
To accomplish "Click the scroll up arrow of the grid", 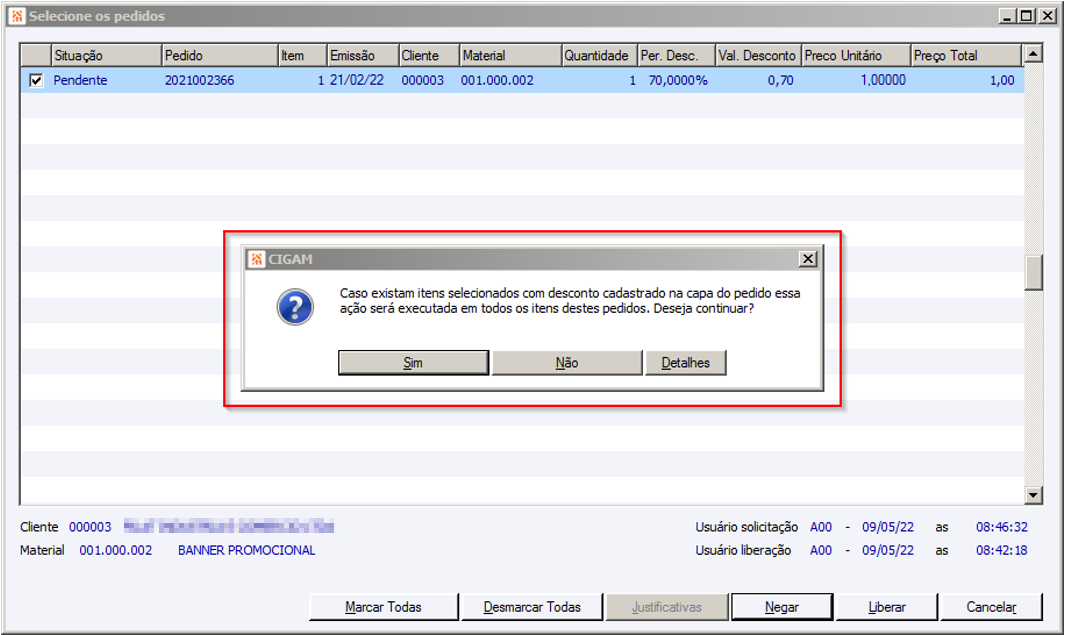I will [1033, 53].
